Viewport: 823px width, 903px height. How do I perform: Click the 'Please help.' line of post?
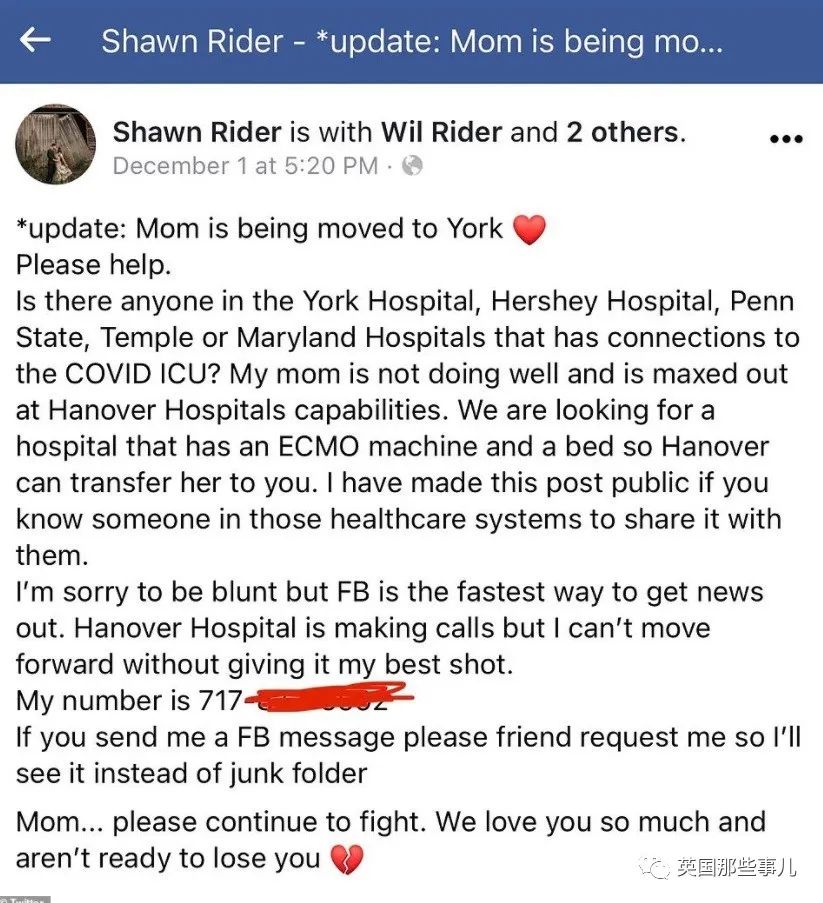[x=94, y=265]
